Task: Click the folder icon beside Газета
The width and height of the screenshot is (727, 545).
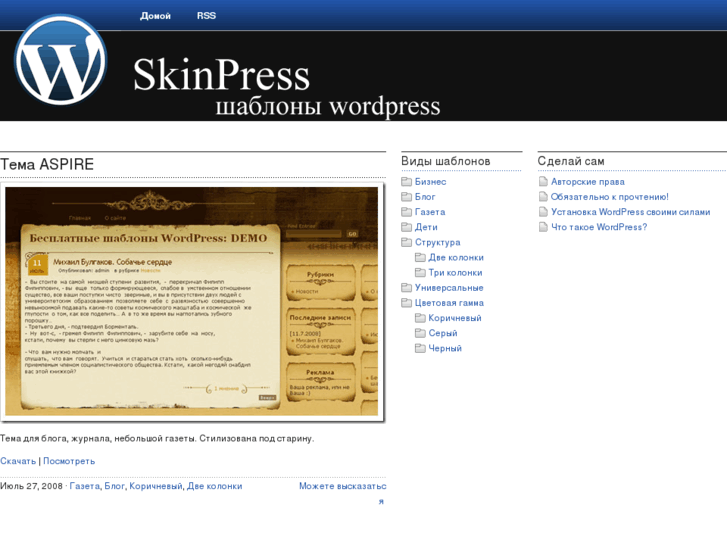Action: [x=406, y=212]
